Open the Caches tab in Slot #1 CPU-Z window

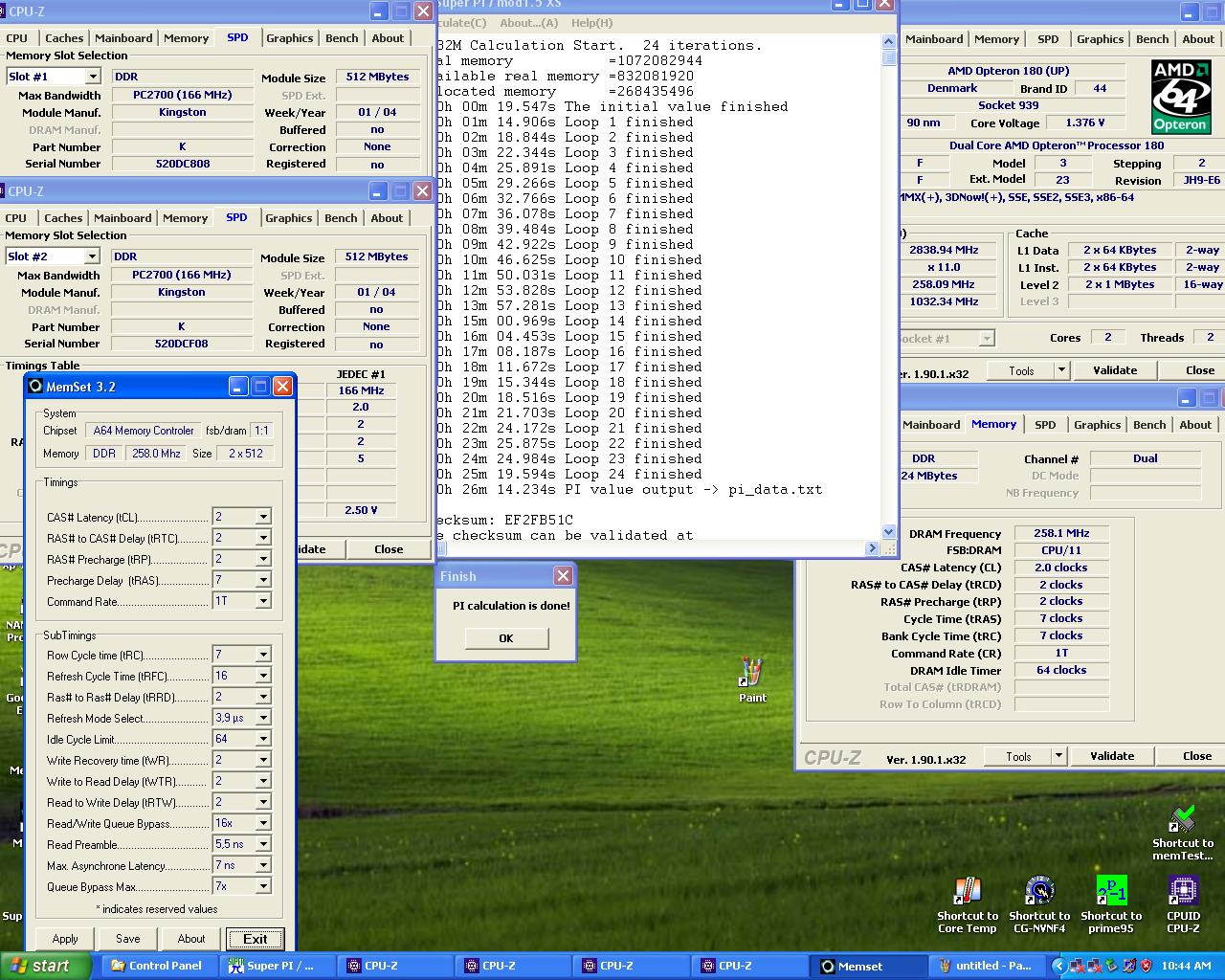[64, 38]
